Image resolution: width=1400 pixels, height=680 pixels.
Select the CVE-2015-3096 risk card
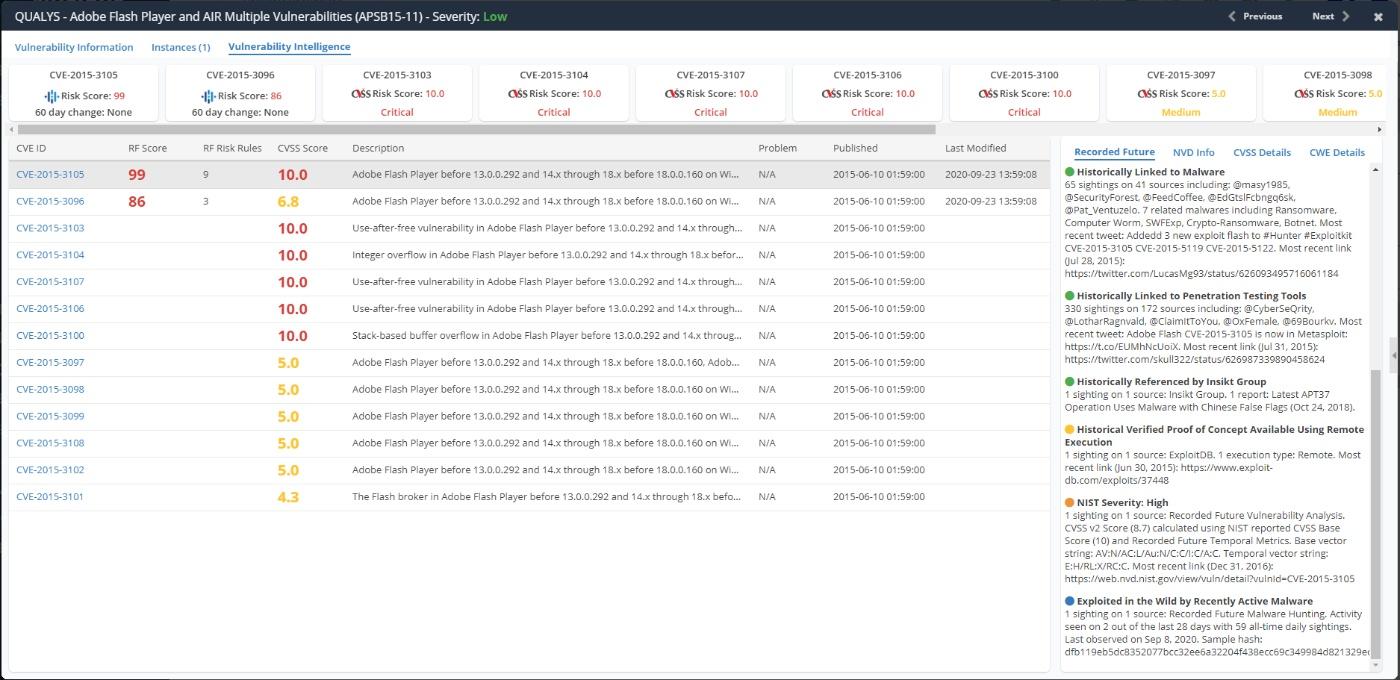(x=240, y=93)
